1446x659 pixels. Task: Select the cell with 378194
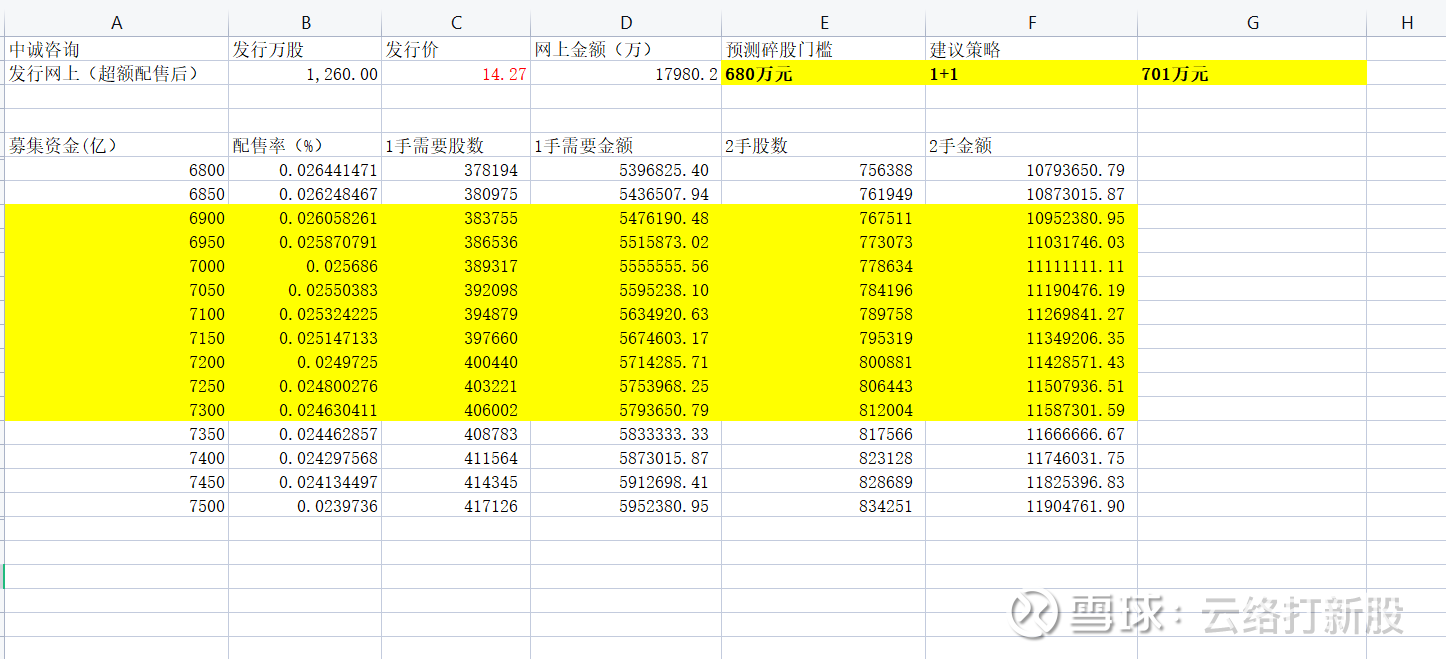click(456, 170)
